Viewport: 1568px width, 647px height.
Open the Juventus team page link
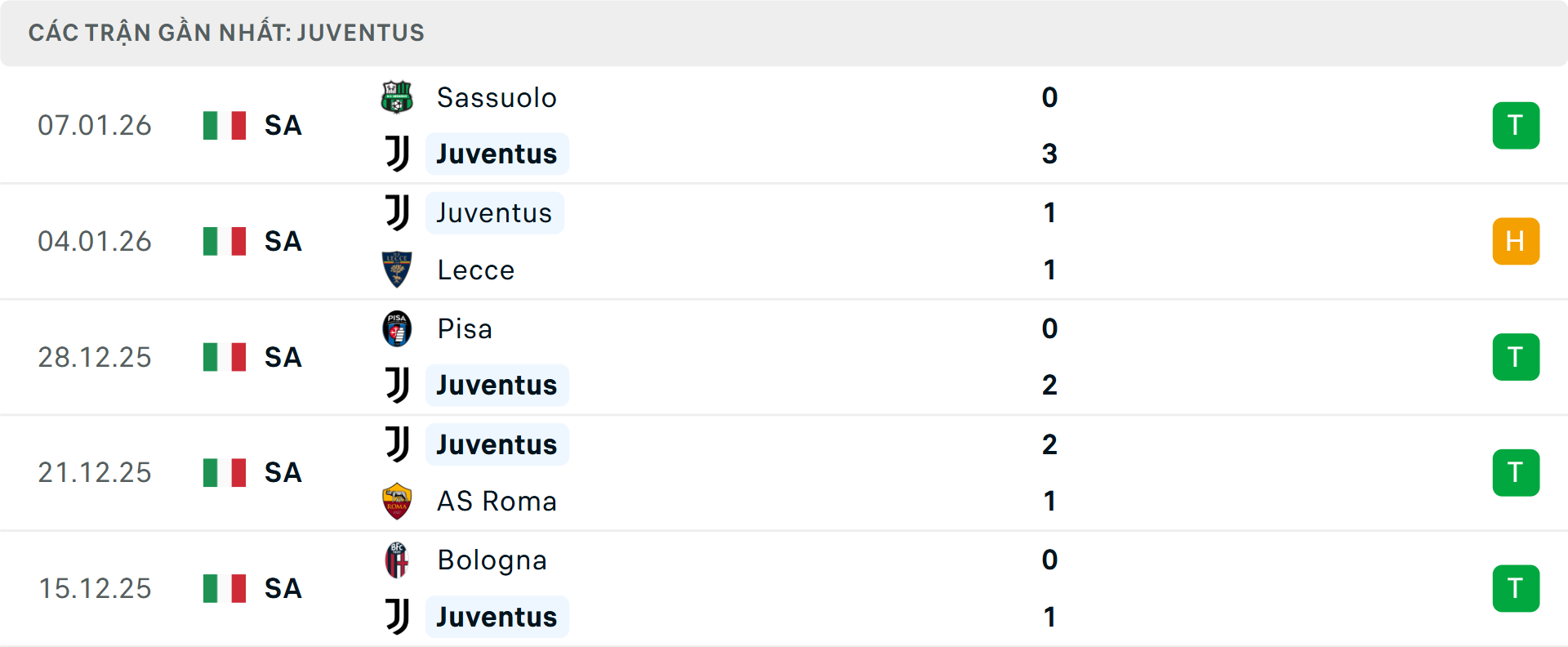(497, 154)
